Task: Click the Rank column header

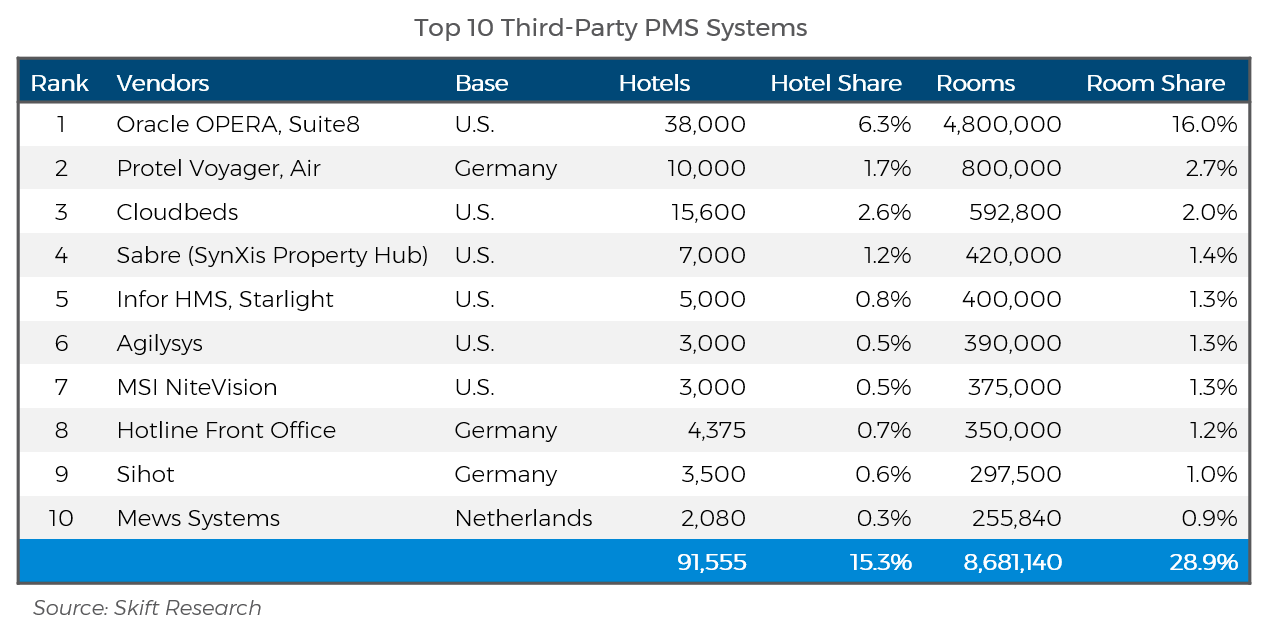Action: (x=60, y=83)
